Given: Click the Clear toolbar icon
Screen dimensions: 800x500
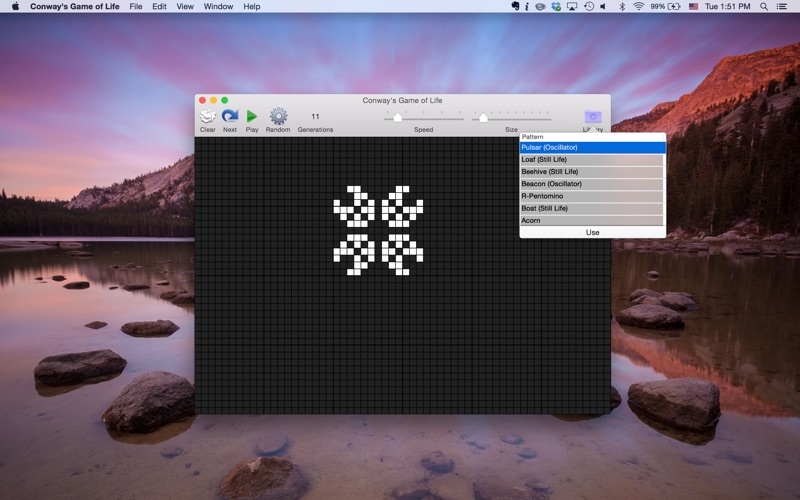Looking at the screenshot, I should 207,117.
